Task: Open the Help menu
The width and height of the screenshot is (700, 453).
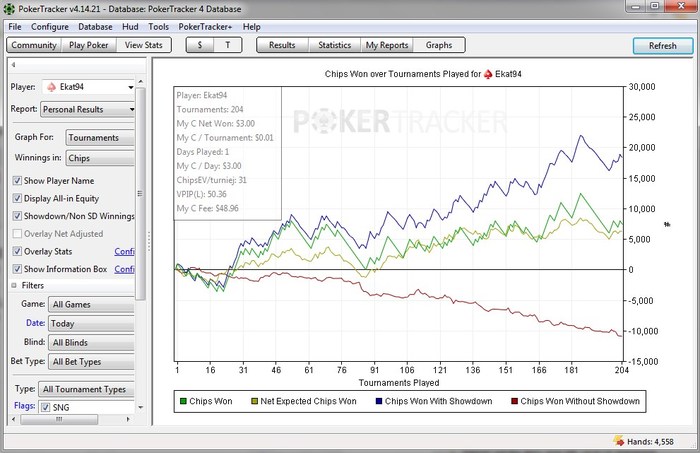Action: (251, 27)
